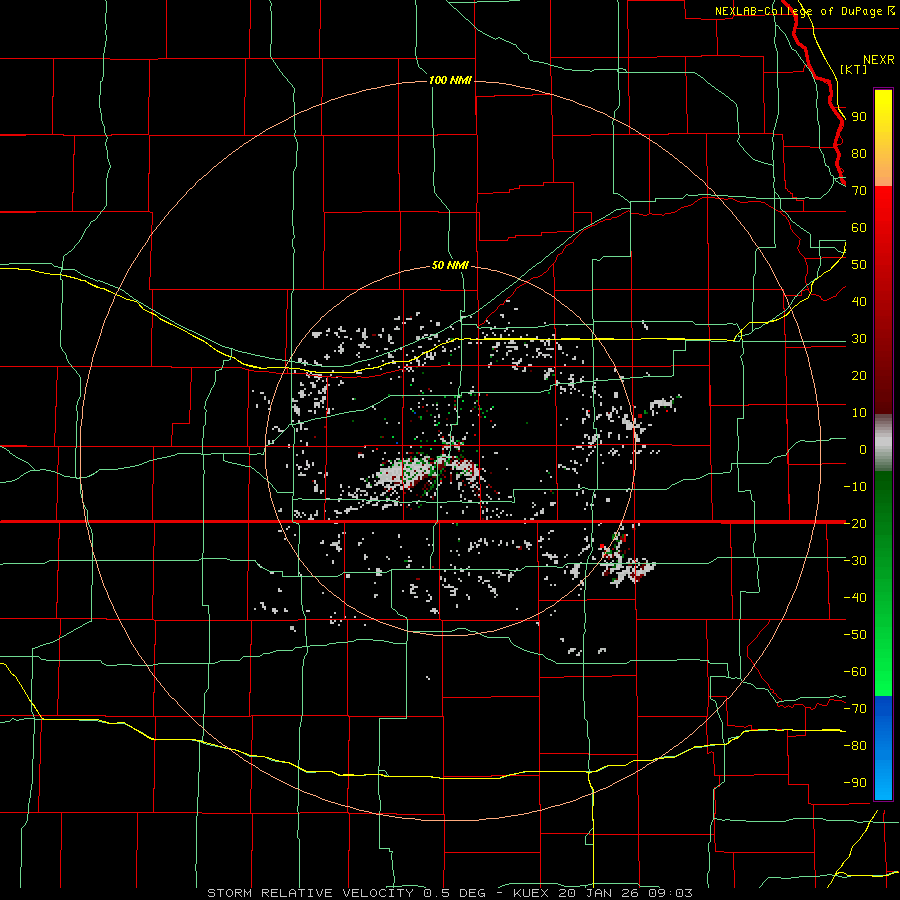Click the "-20" scale value

point(855,523)
